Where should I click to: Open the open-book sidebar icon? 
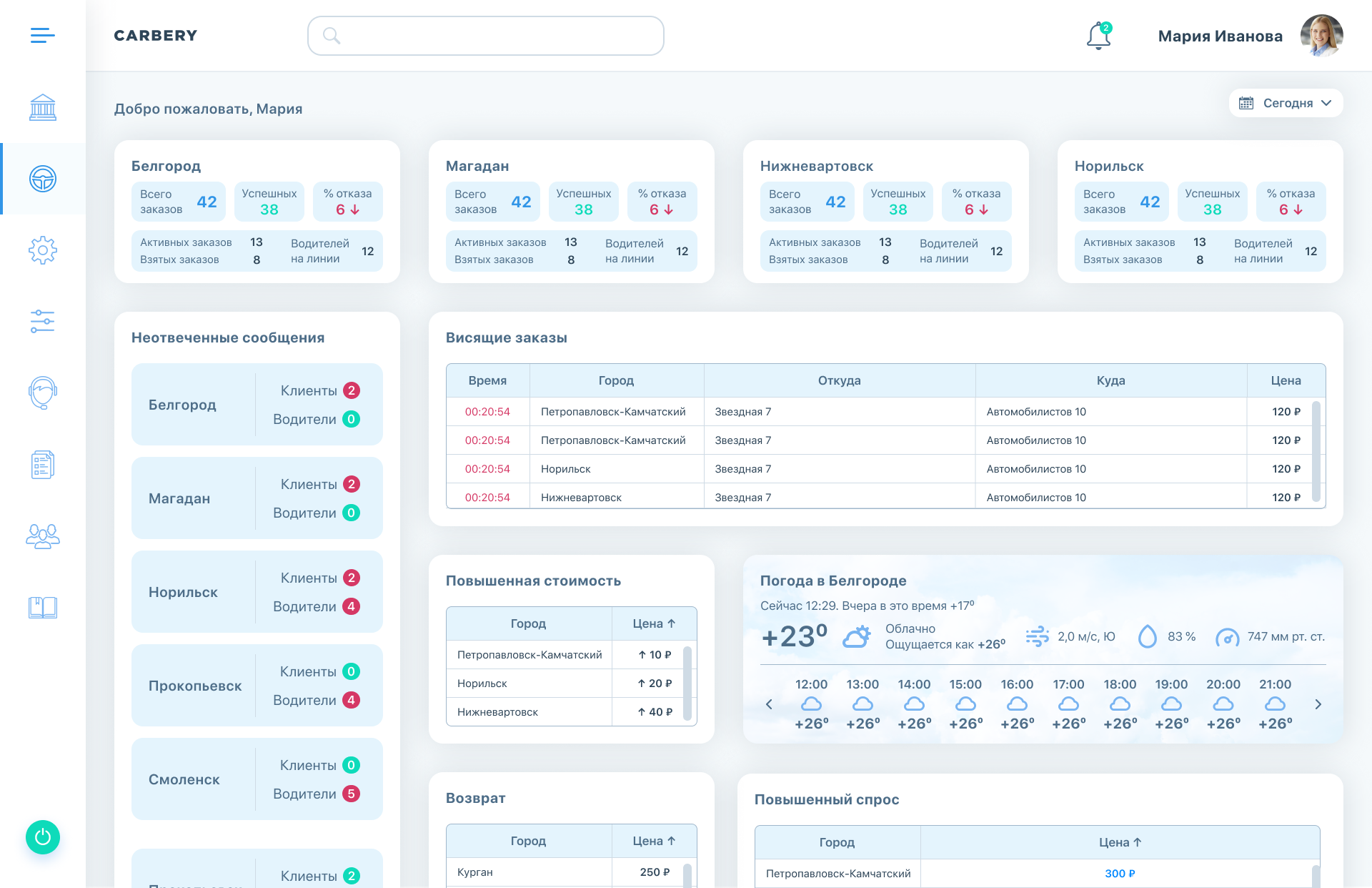tap(43, 608)
